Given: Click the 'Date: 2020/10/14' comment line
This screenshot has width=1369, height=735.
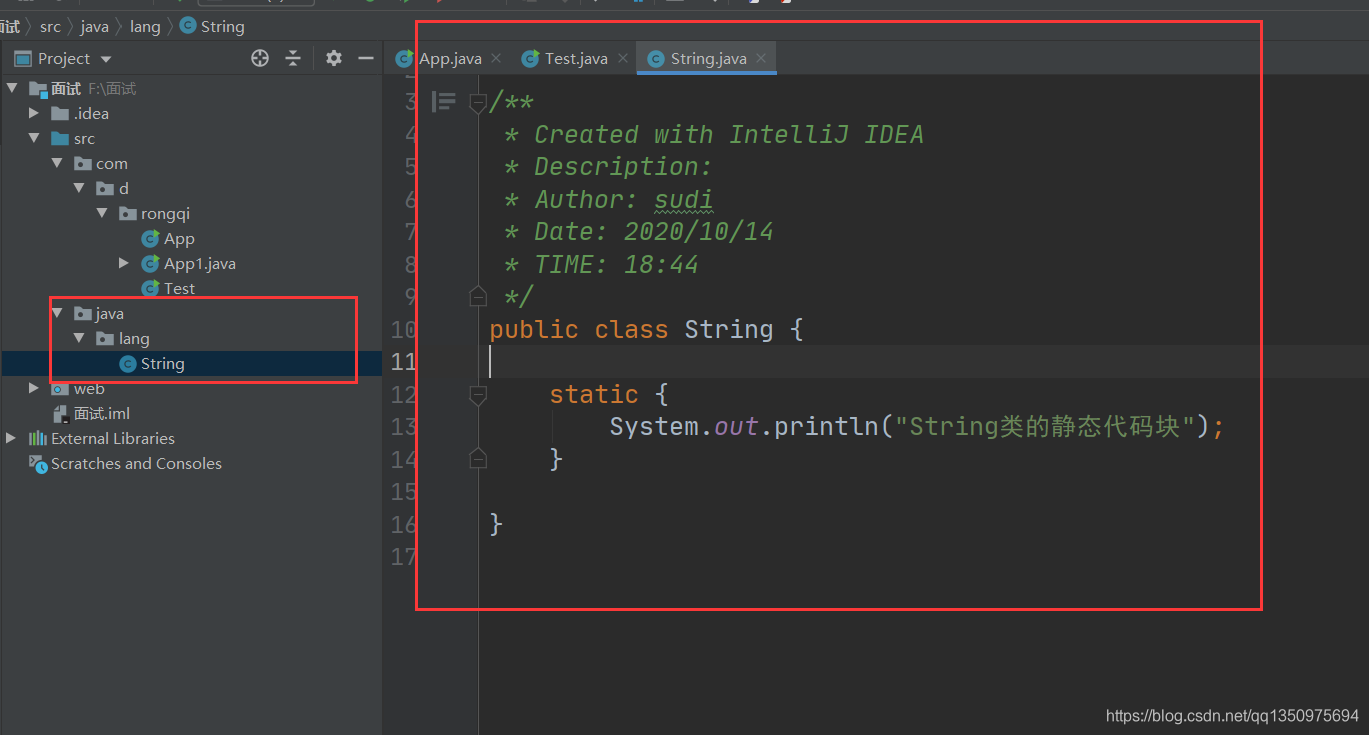Looking at the screenshot, I should [x=654, y=231].
